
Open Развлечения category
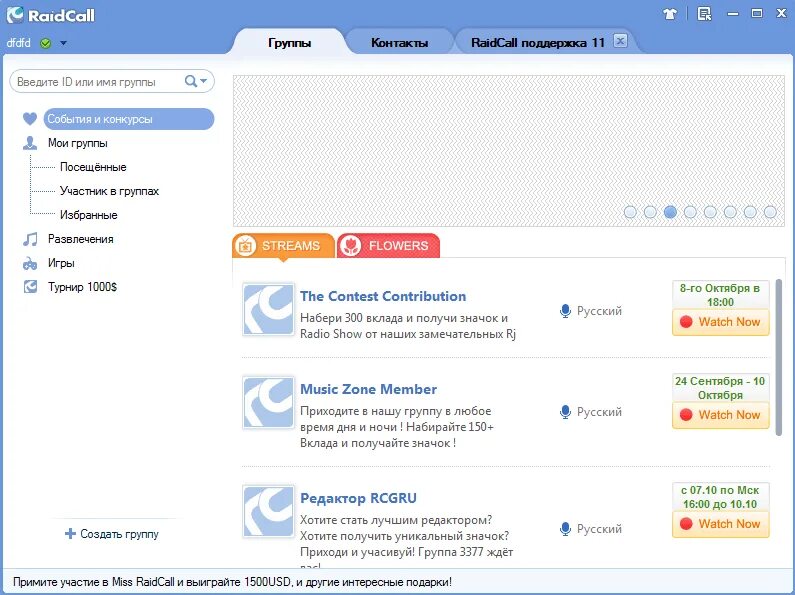coord(81,239)
